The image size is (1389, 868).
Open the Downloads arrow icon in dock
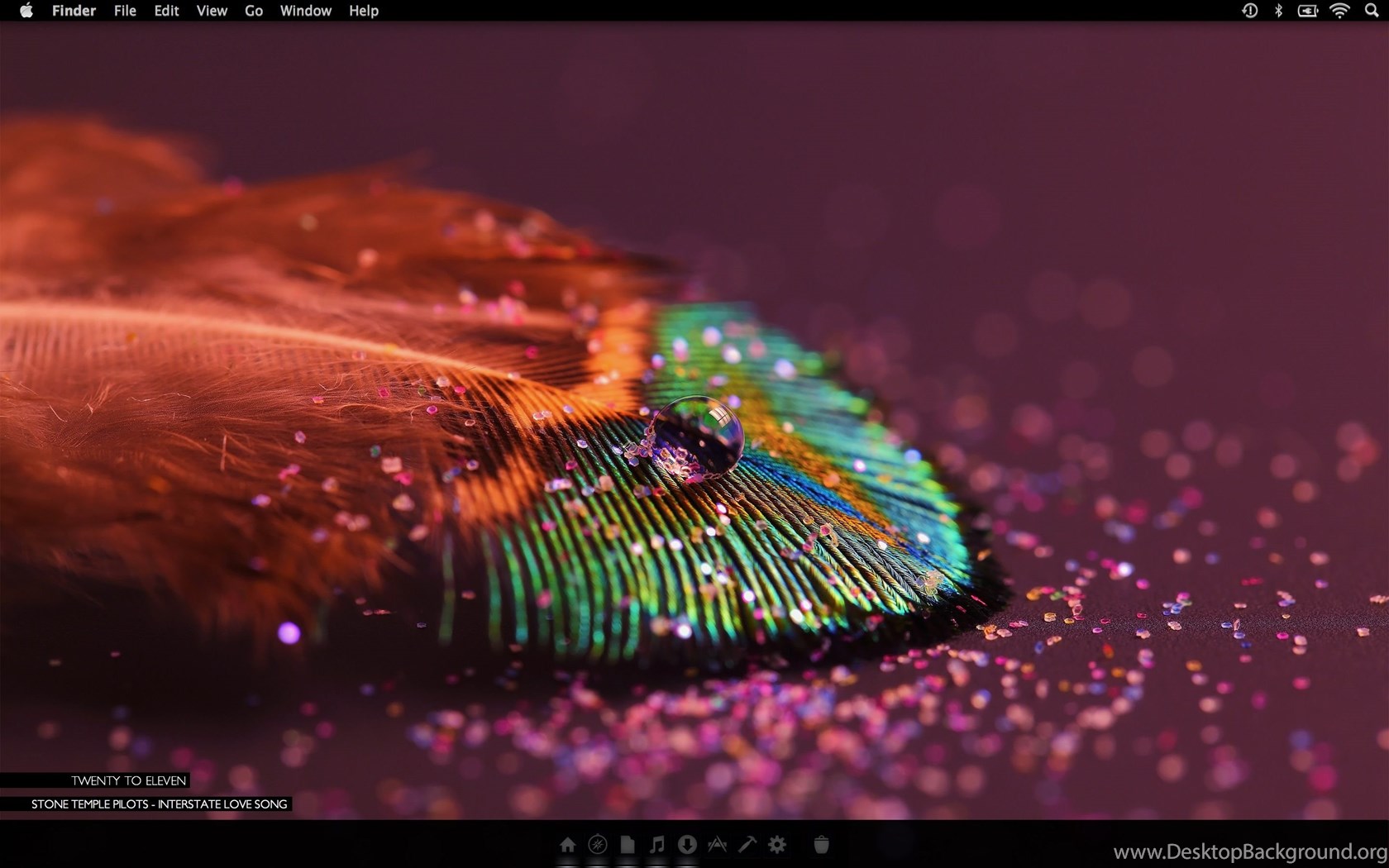click(687, 844)
